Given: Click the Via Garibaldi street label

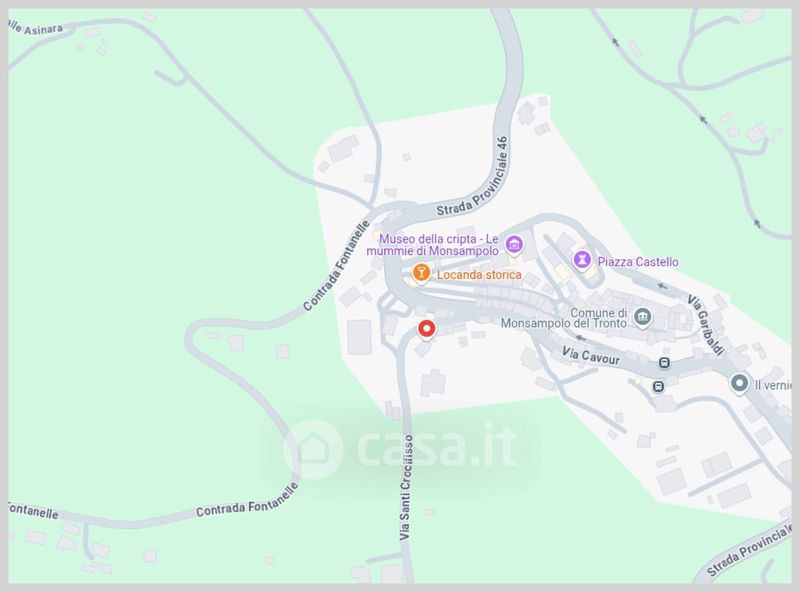Looking at the screenshot, I should coord(706,325).
